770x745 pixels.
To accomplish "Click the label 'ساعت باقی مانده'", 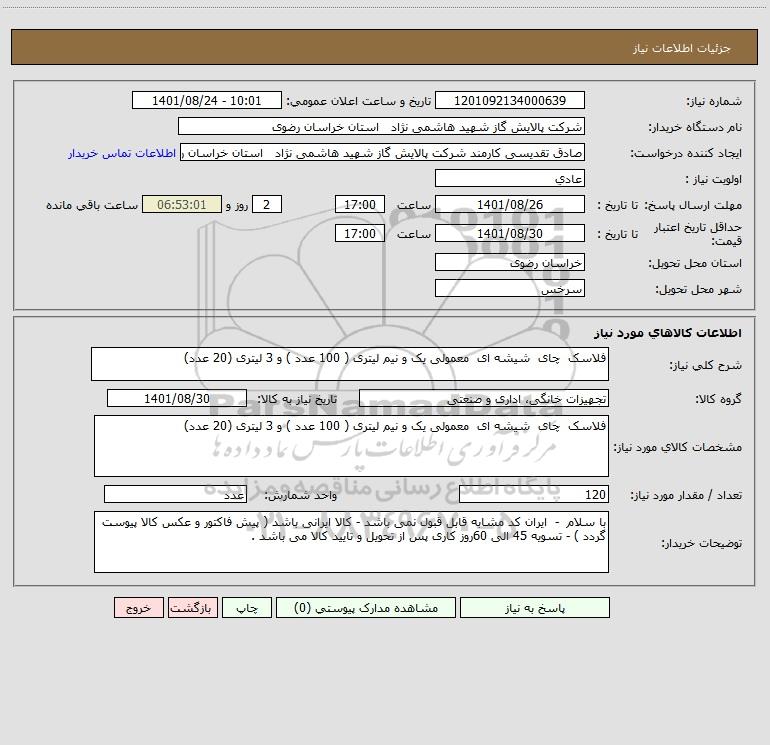I will 92,205.
